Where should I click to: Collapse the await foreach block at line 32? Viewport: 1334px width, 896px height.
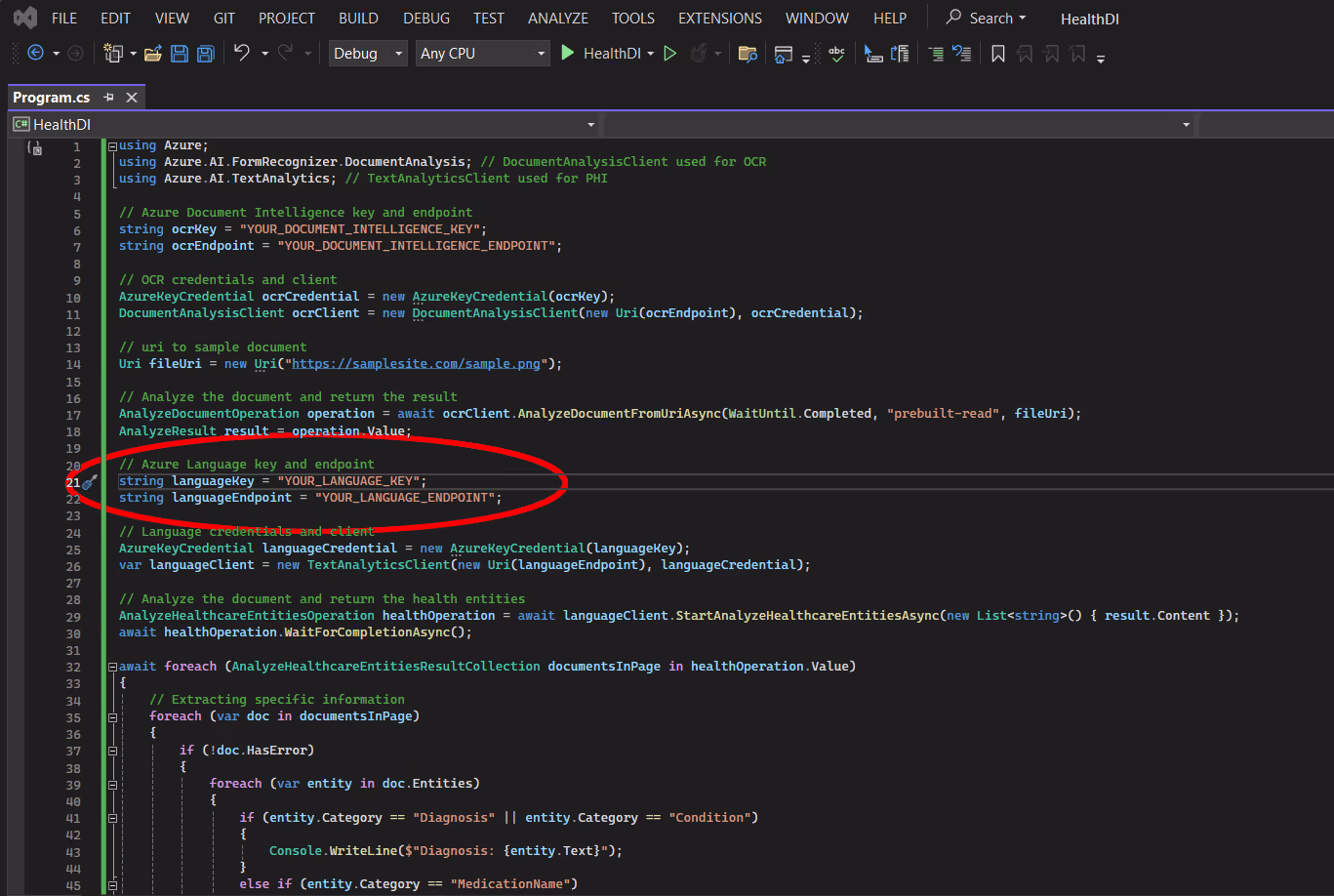point(113,667)
